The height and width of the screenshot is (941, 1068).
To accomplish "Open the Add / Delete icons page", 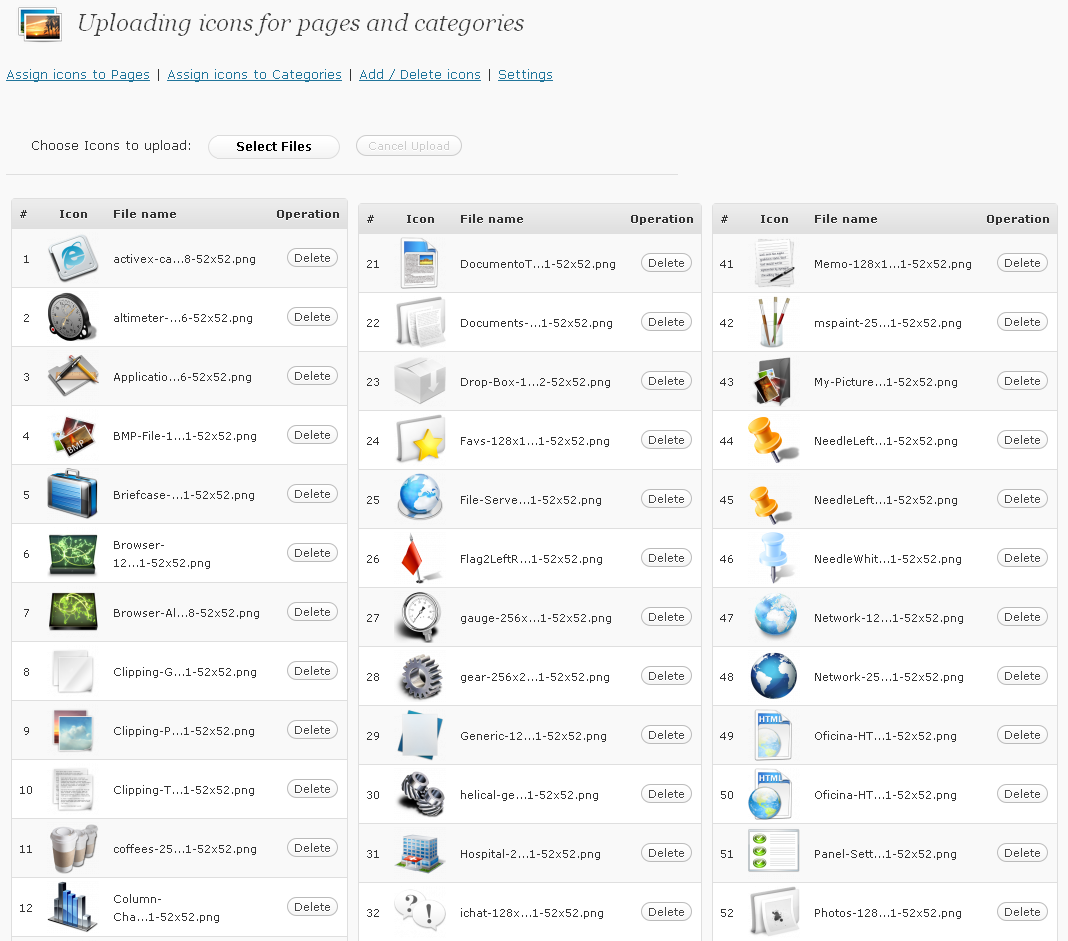I will click(x=420, y=75).
